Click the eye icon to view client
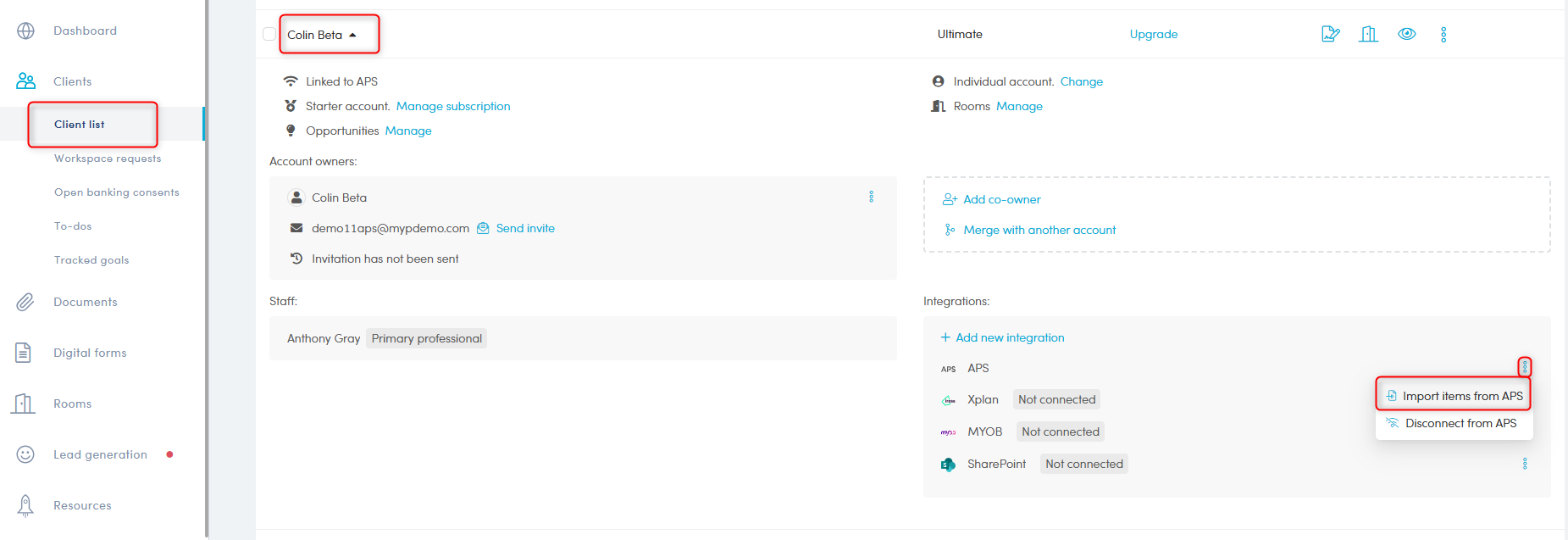The height and width of the screenshot is (540, 1568). [x=1406, y=34]
